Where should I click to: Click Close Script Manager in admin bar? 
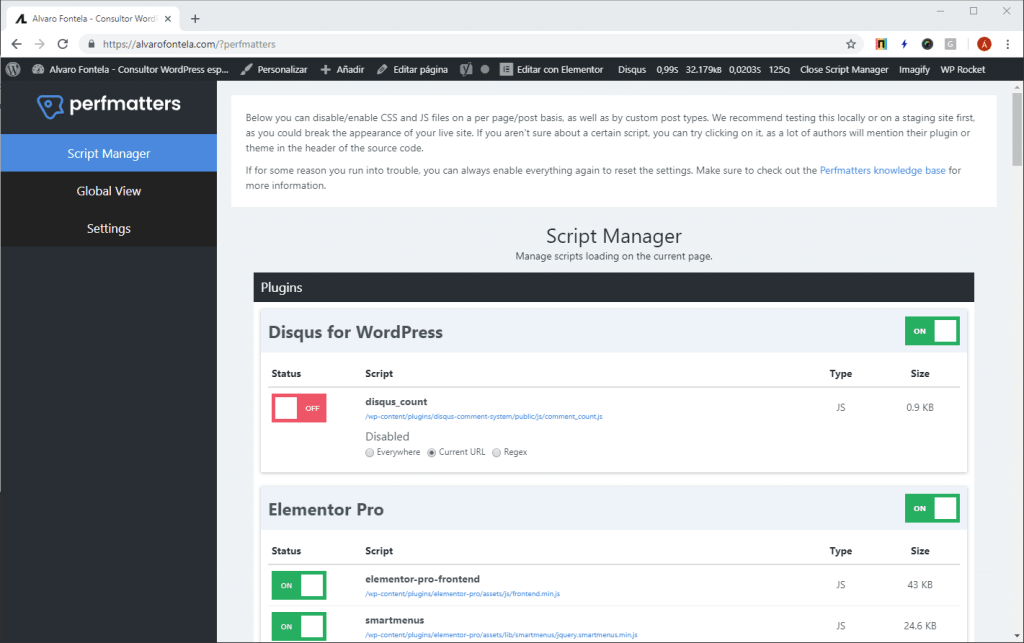(844, 69)
